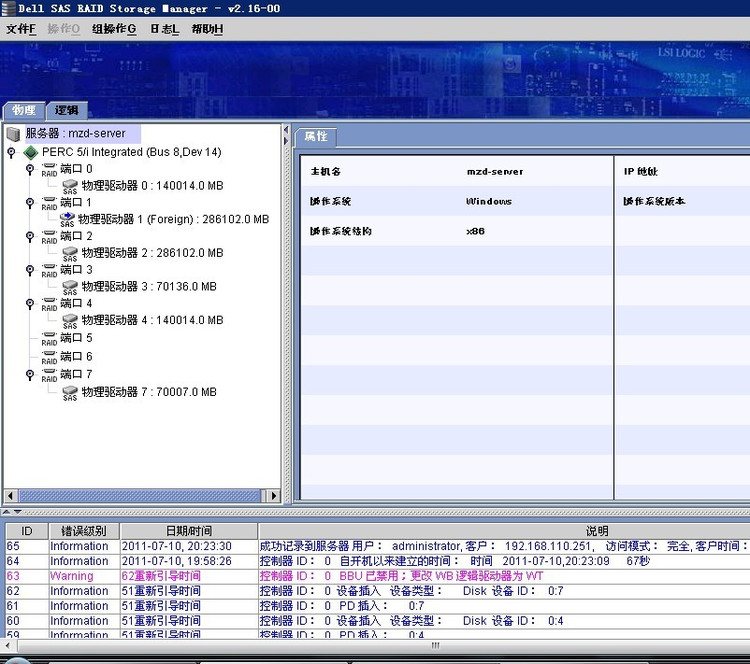Open the 组操作G menu
Viewport: 750px width, 664px height.
coord(114,29)
